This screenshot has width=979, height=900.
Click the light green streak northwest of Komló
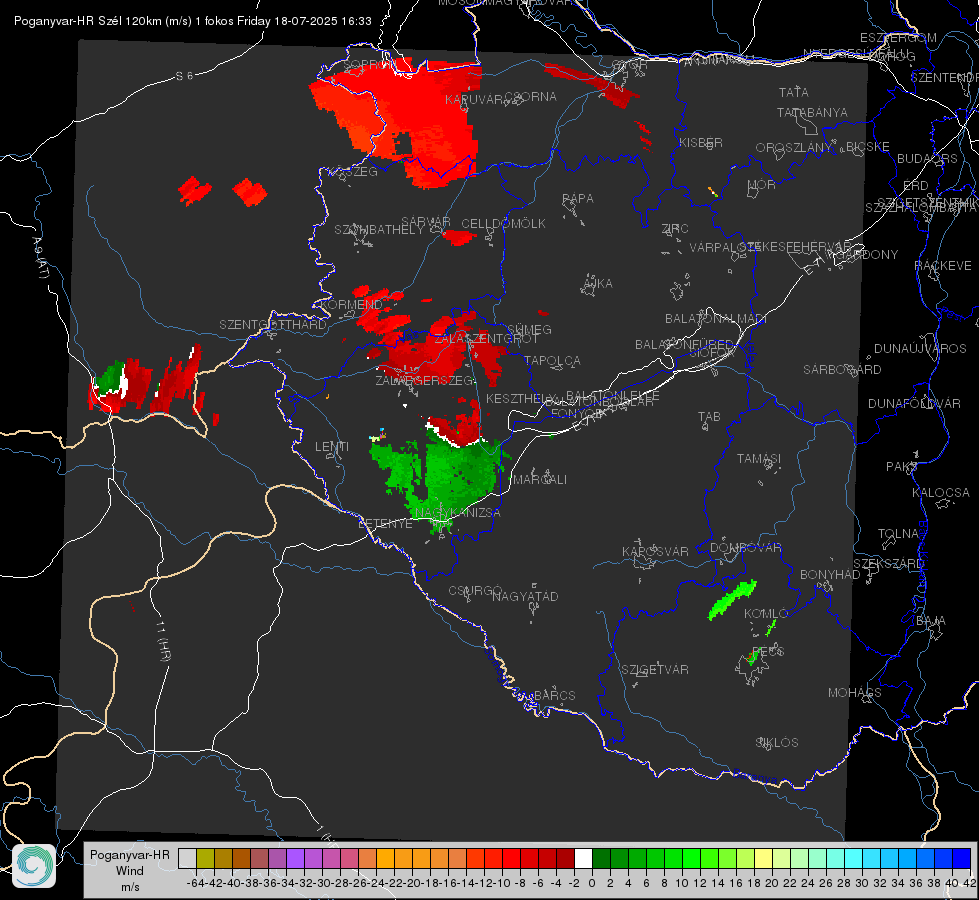(732, 600)
